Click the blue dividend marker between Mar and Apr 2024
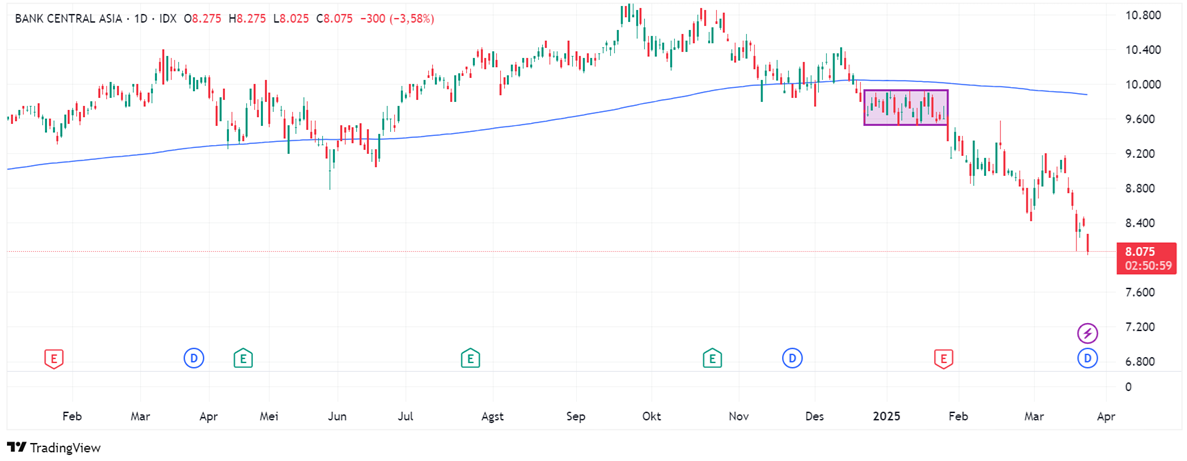The image size is (1187, 461). (x=194, y=357)
